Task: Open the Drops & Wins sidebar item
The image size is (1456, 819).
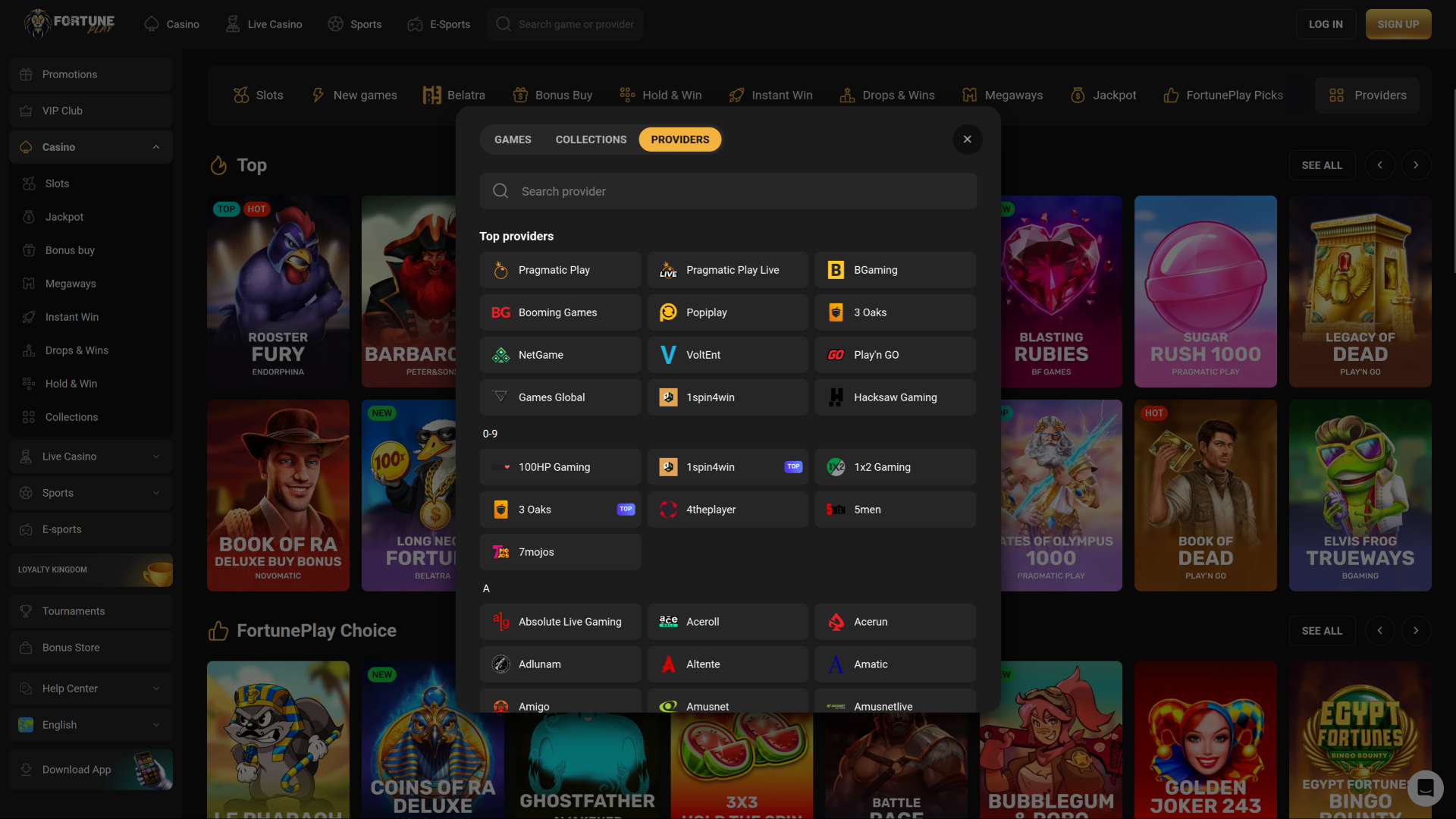Action: click(x=75, y=350)
